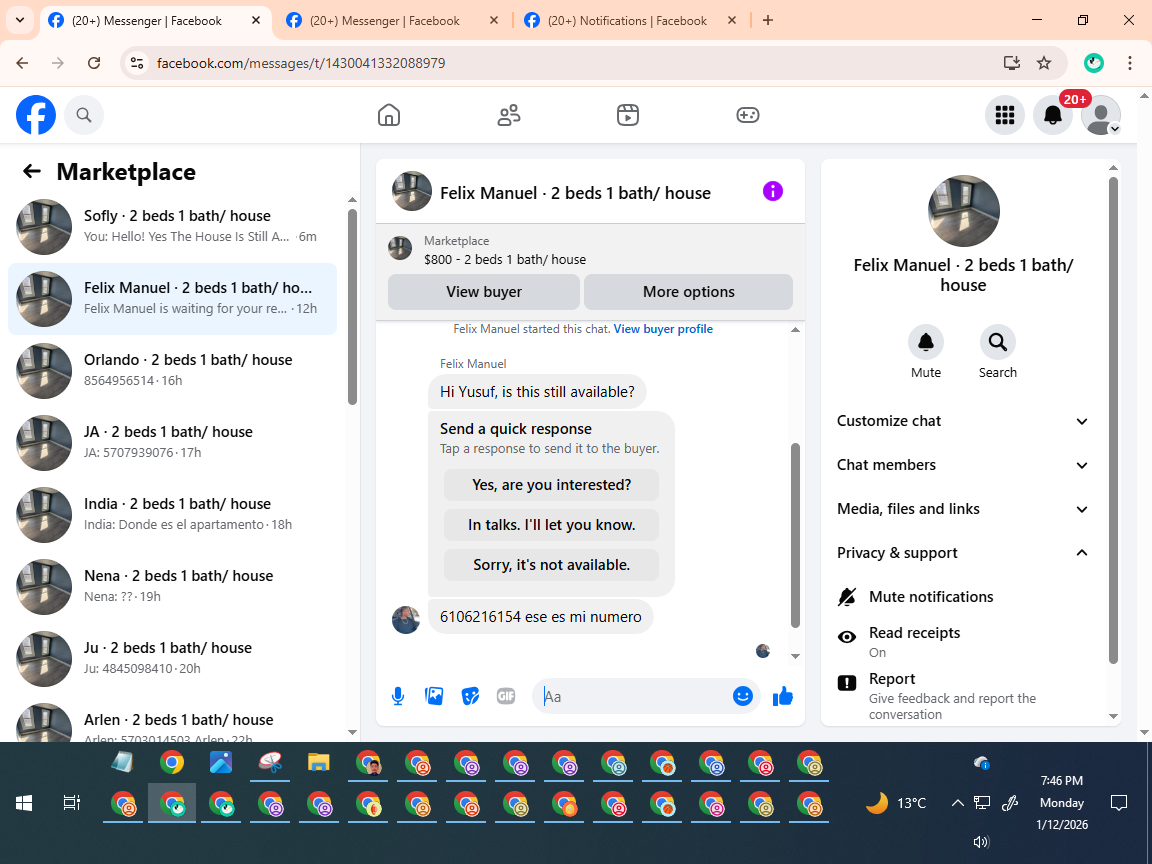Open the Gaming controller icon

pyautogui.click(x=747, y=115)
